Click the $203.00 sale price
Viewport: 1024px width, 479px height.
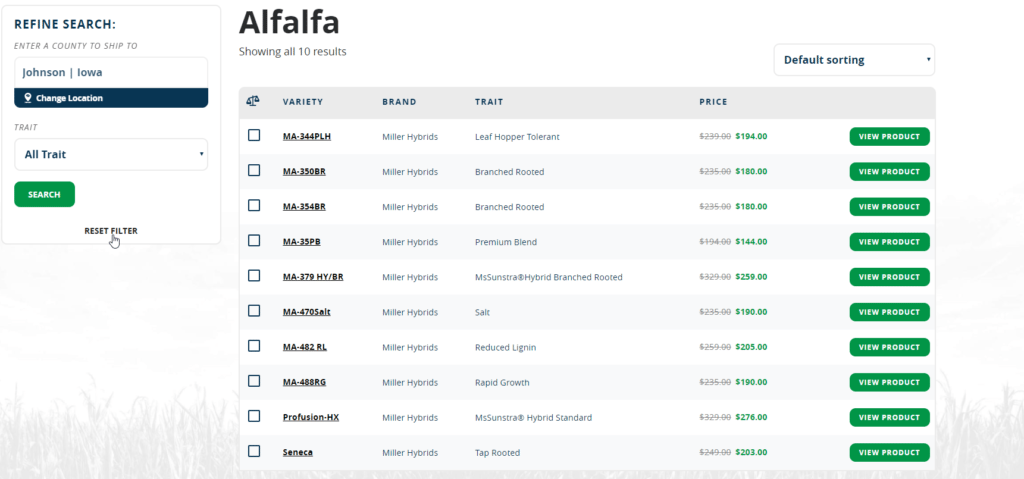[751, 452]
